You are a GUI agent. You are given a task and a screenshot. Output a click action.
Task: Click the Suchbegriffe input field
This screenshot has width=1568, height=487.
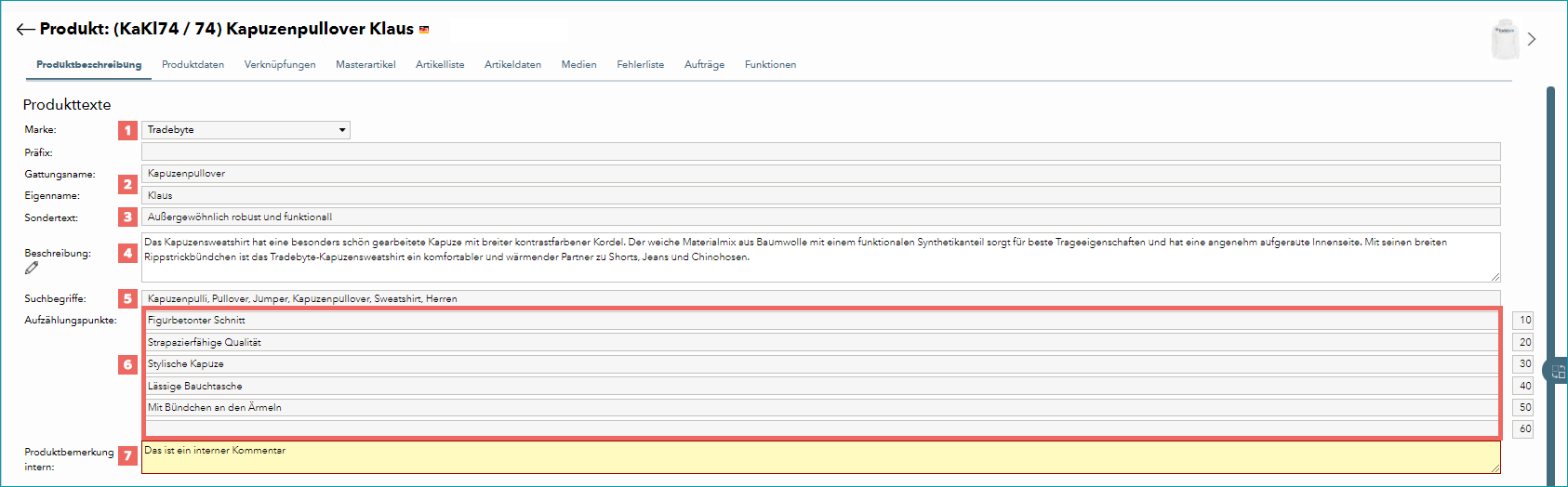point(820,299)
